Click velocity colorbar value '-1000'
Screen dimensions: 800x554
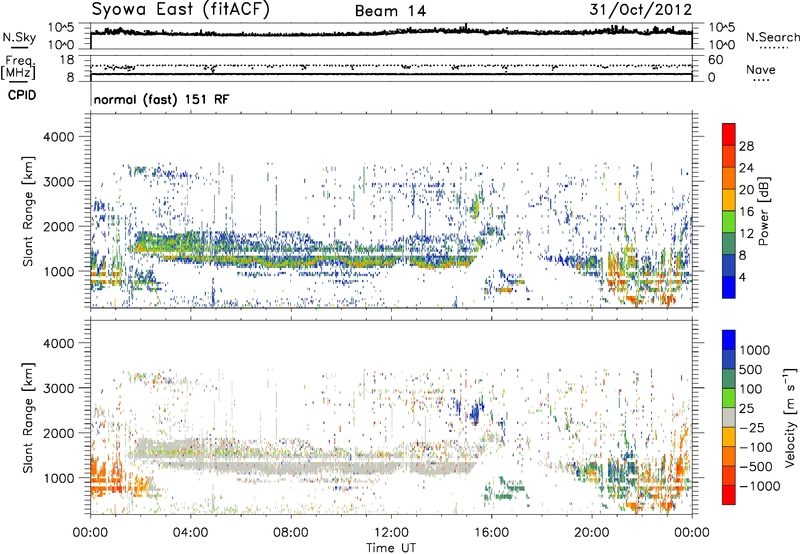coord(760,486)
